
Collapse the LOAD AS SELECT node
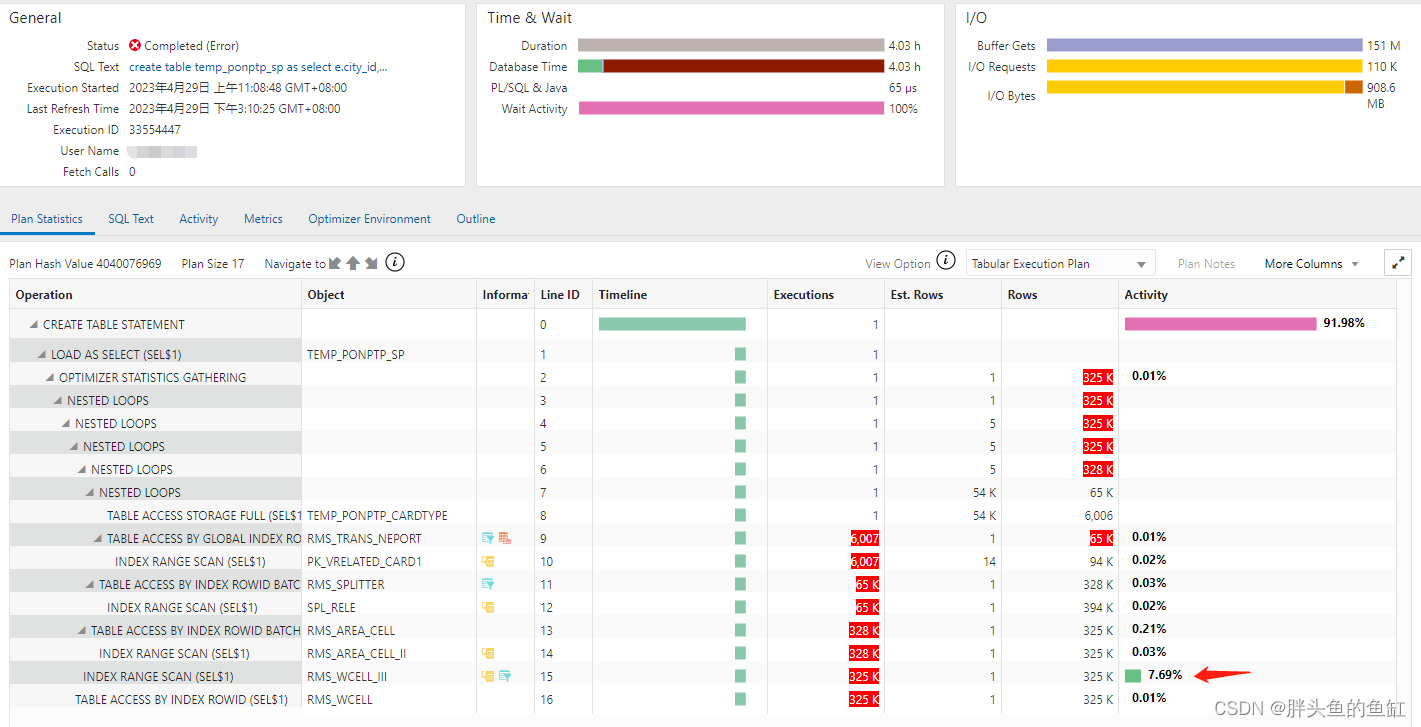42,354
